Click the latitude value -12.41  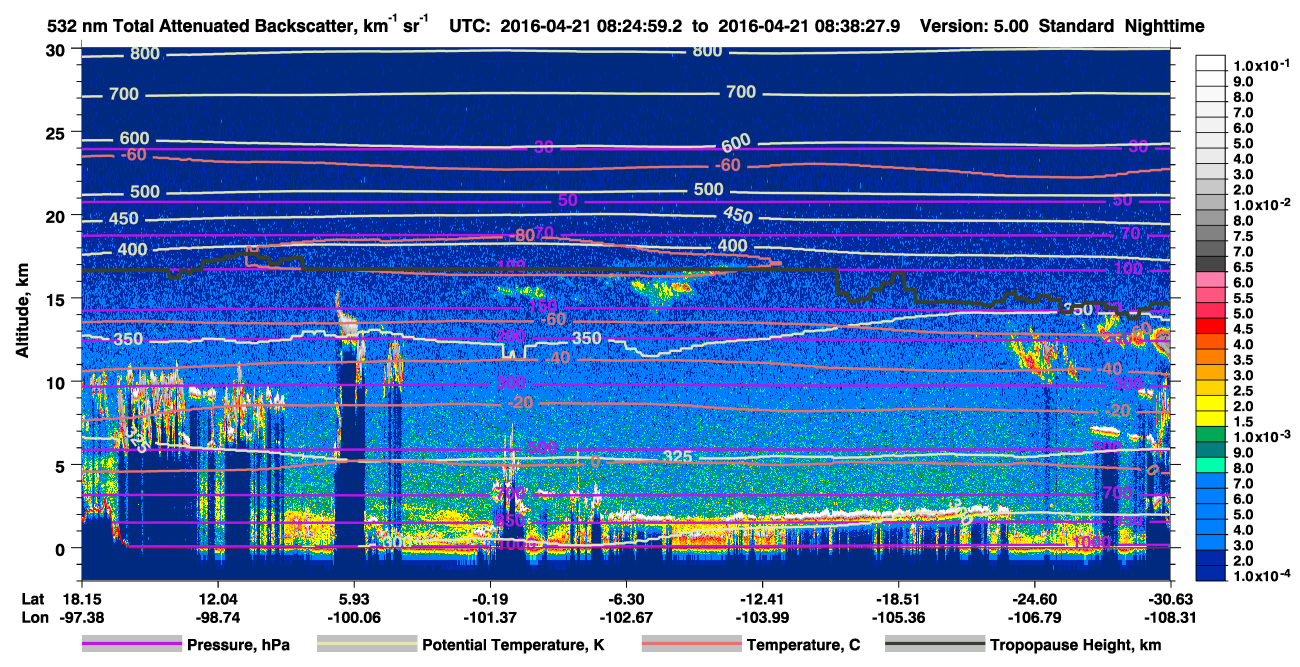[x=763, y=598]
